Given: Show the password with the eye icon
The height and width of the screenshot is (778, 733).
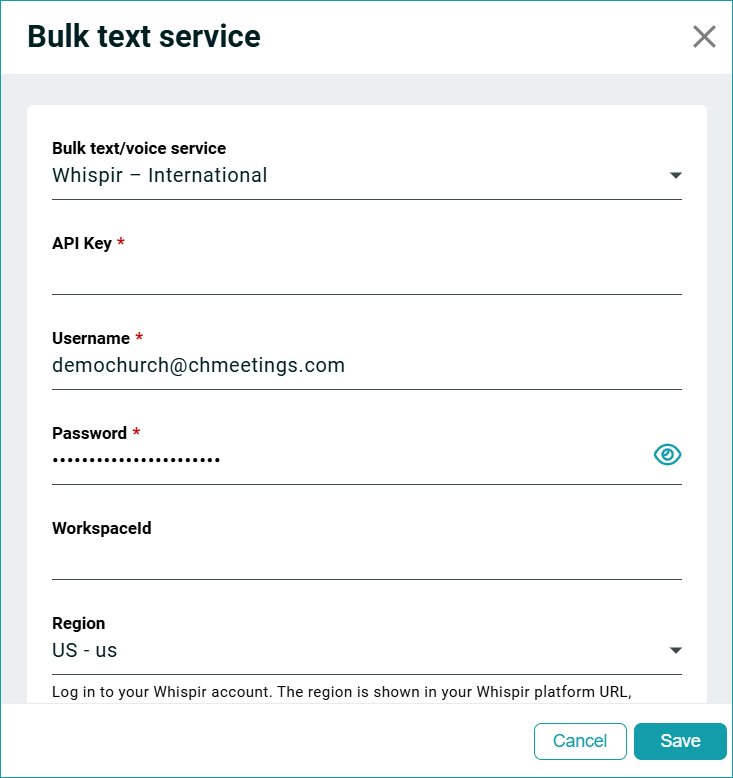Looking at the screenshot, I should coord(667,455).
